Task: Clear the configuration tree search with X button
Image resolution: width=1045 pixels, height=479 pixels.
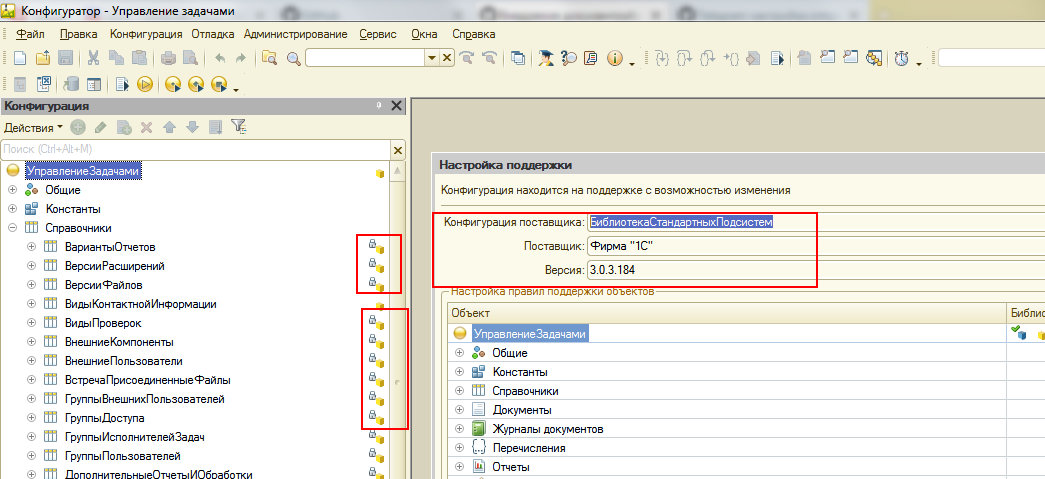Action: 398,150
